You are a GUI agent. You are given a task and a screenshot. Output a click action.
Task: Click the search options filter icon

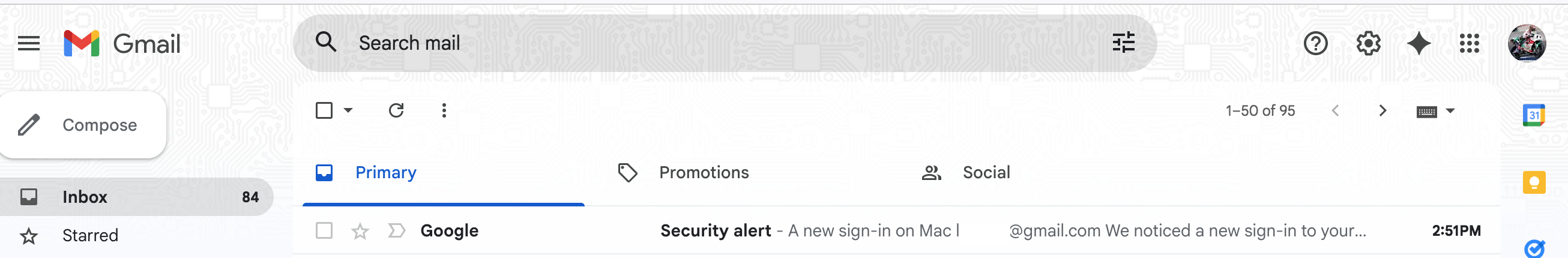coord(1123,43)
